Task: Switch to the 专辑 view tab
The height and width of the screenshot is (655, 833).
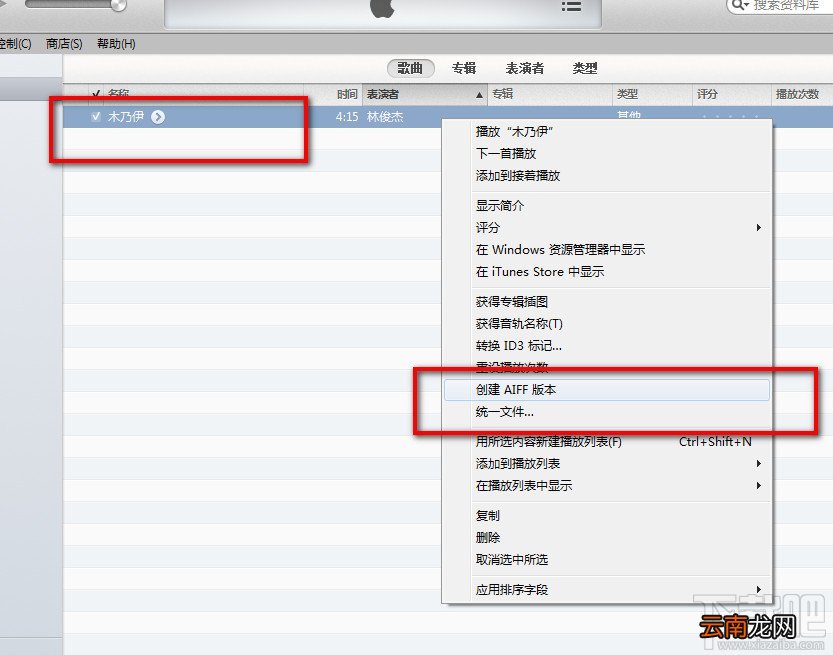Action: coord(464,69)
